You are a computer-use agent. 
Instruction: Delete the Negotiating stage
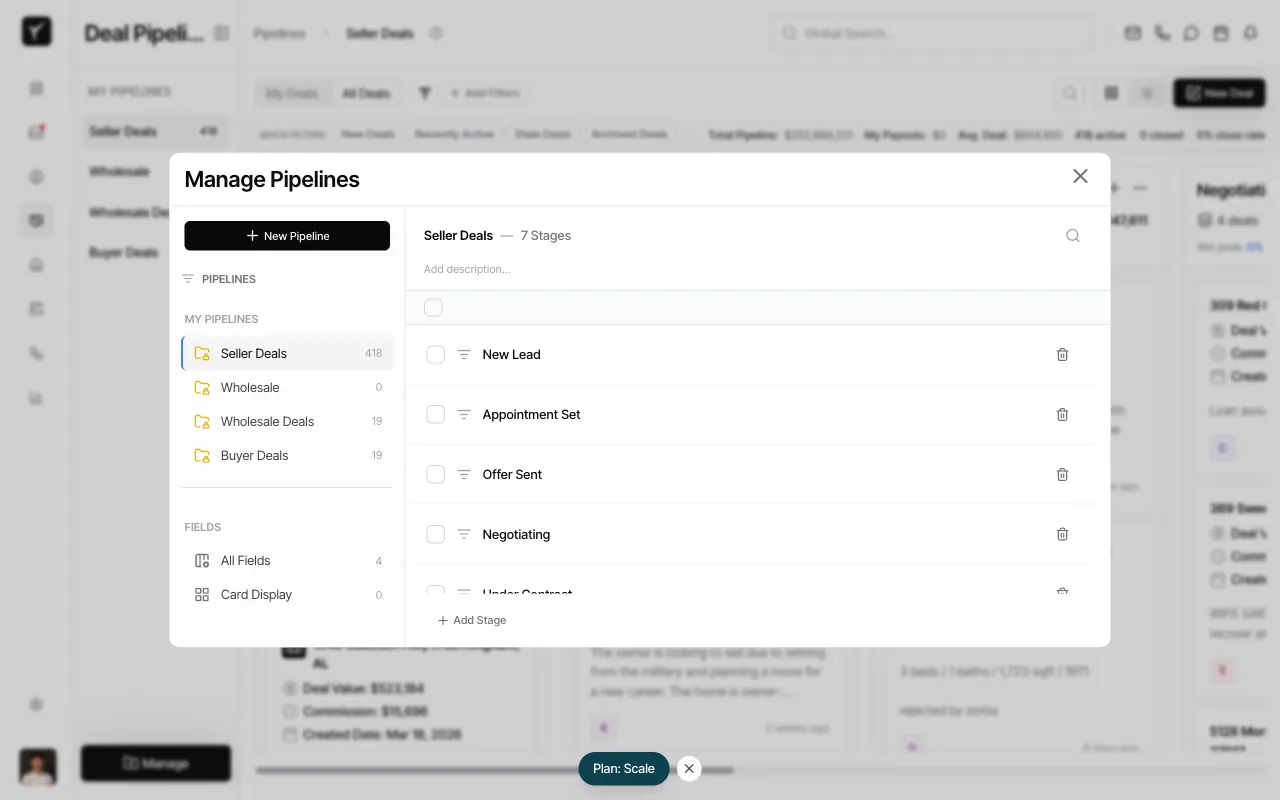click(1062, 534)
